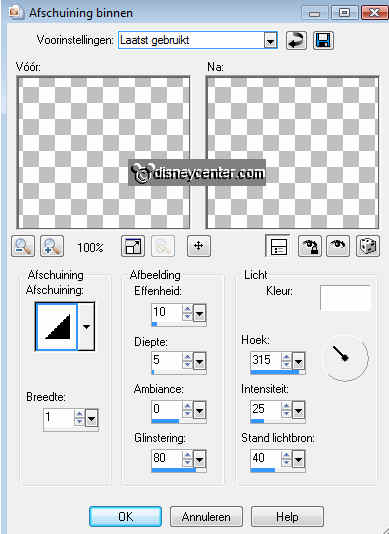Click the Hoek angle dial control
This screenshot has height=534, width=389.
[x=345, y=358]
